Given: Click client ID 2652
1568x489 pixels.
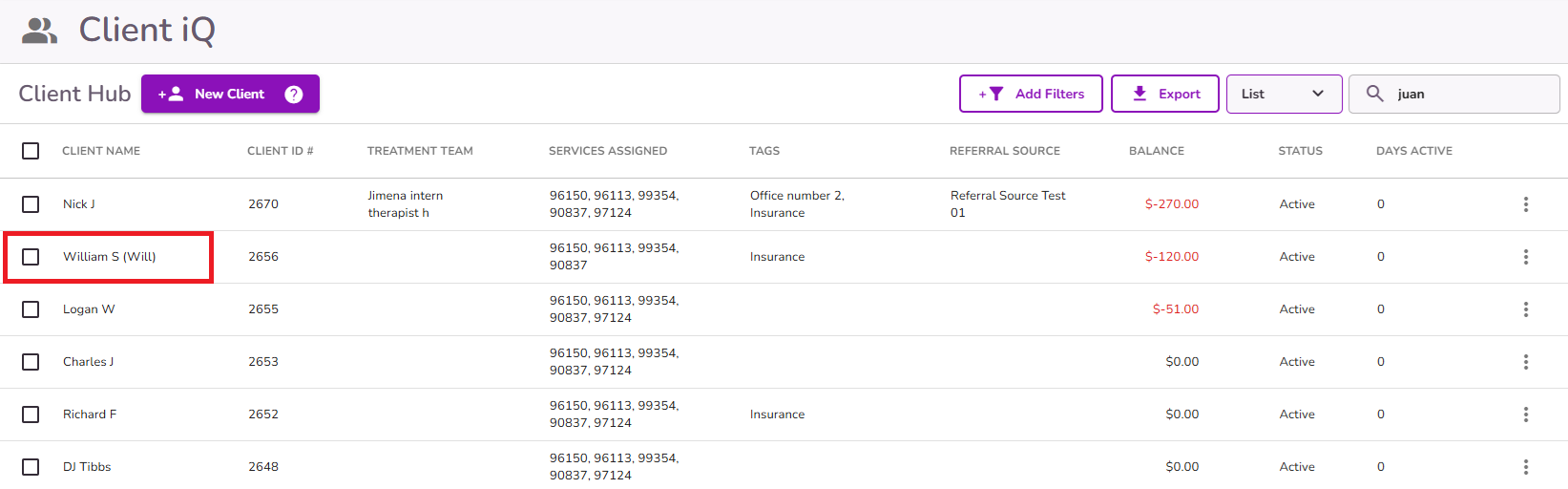Looking at the screenshot, I should point(263,415).
